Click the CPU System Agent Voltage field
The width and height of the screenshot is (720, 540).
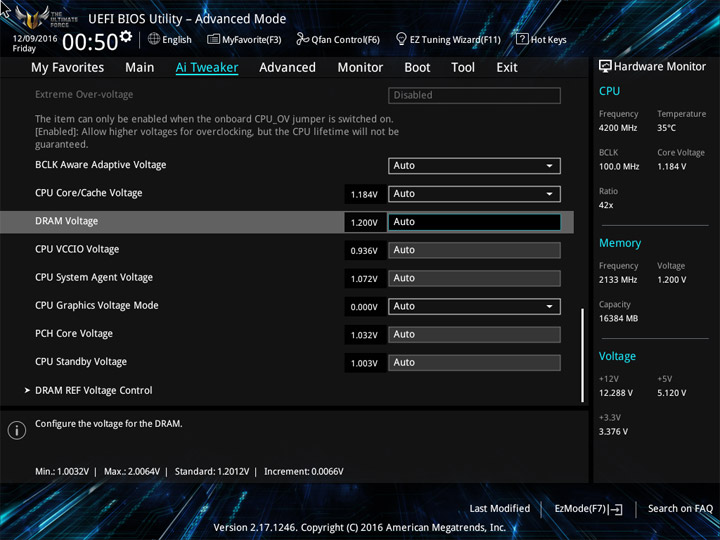tap(474, 278)
